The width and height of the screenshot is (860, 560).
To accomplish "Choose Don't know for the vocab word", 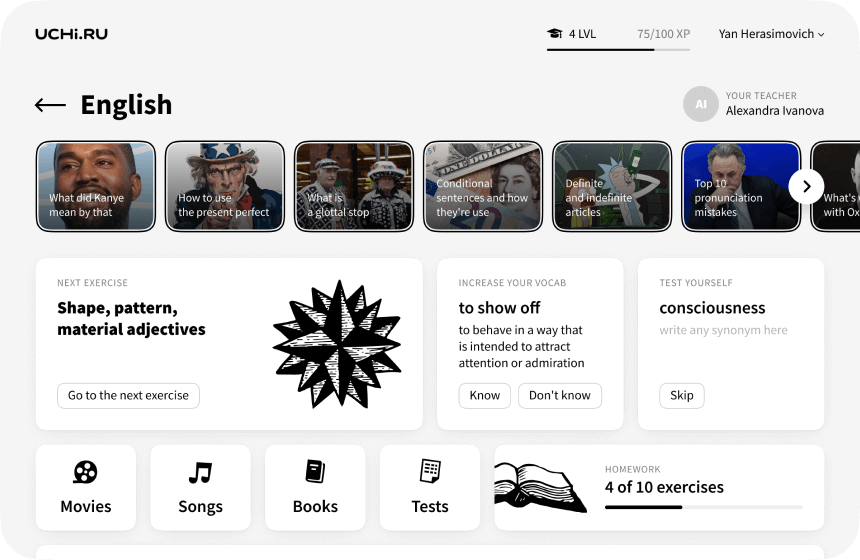I will click(559, 395).
